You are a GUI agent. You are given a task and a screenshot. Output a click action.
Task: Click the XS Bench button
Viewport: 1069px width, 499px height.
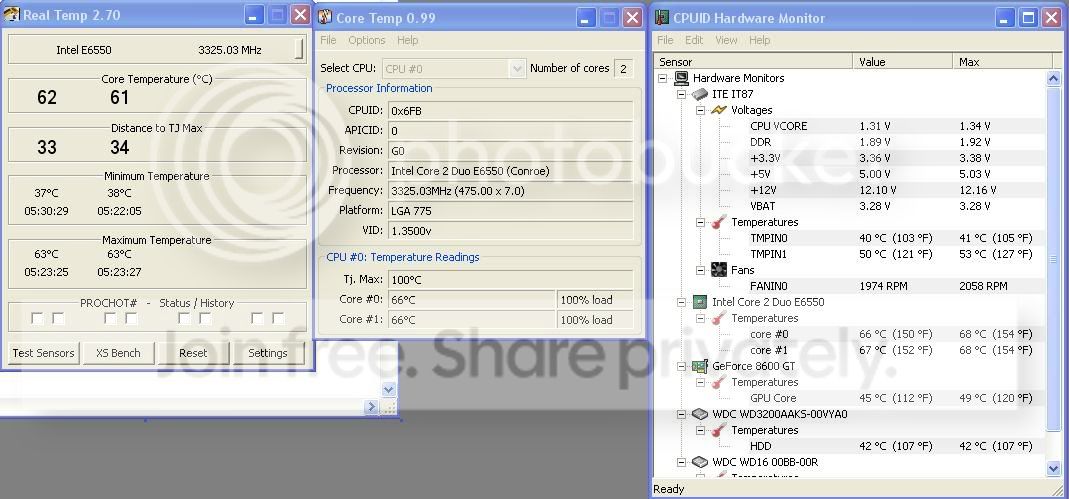tap(119, 353)
